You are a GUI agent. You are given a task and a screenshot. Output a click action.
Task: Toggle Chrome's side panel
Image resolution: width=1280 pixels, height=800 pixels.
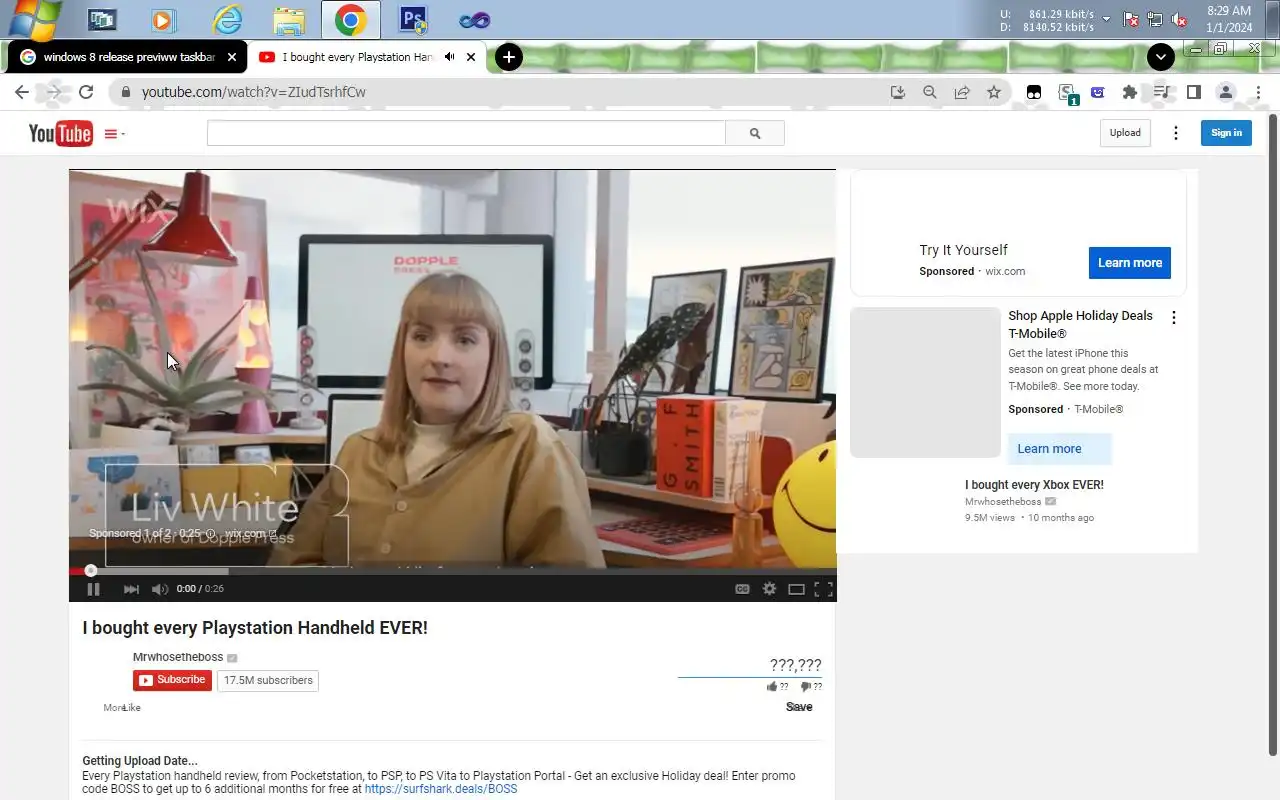[x=1193, y=92]
